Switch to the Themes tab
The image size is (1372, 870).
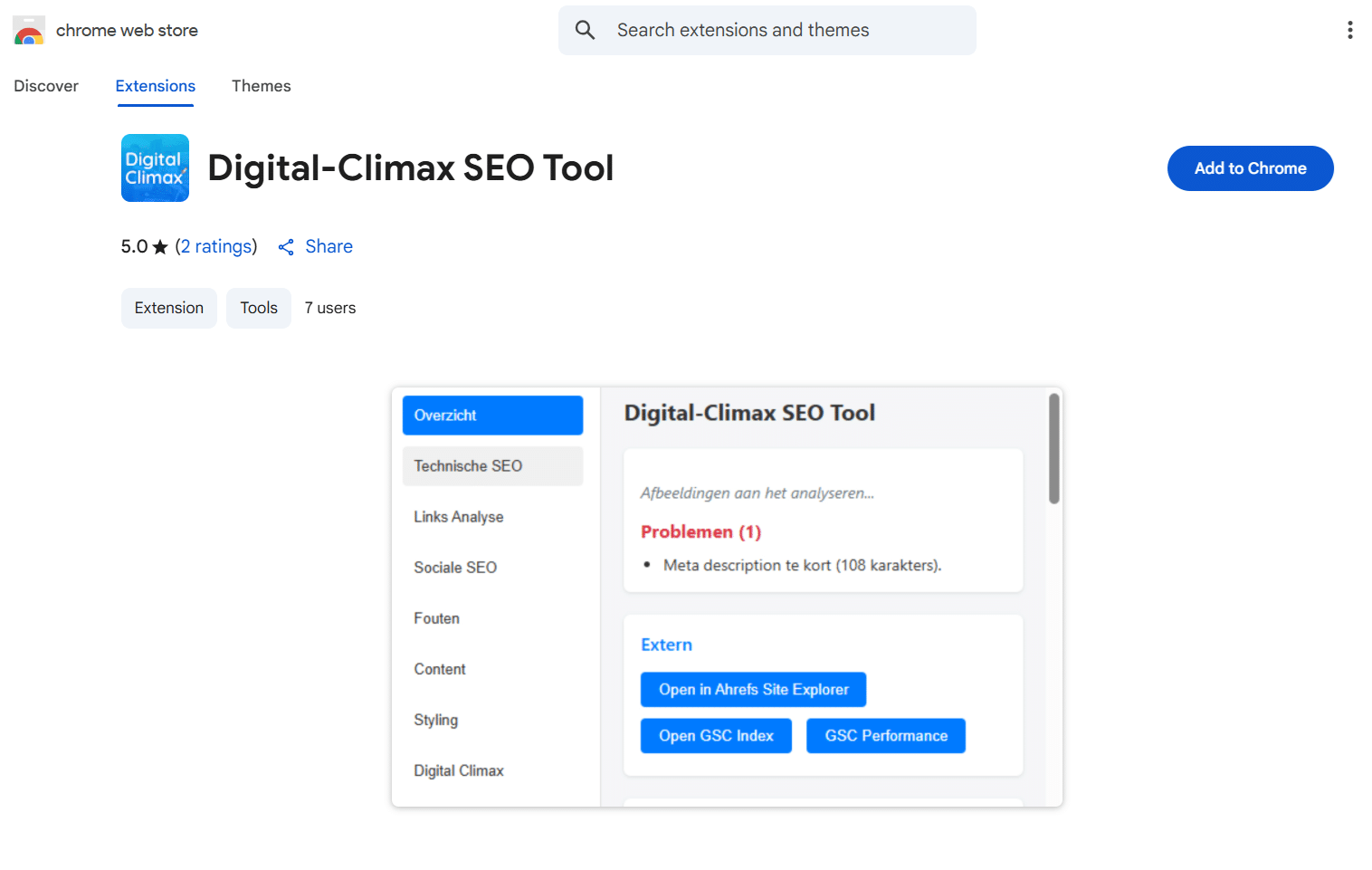point(261,86)
